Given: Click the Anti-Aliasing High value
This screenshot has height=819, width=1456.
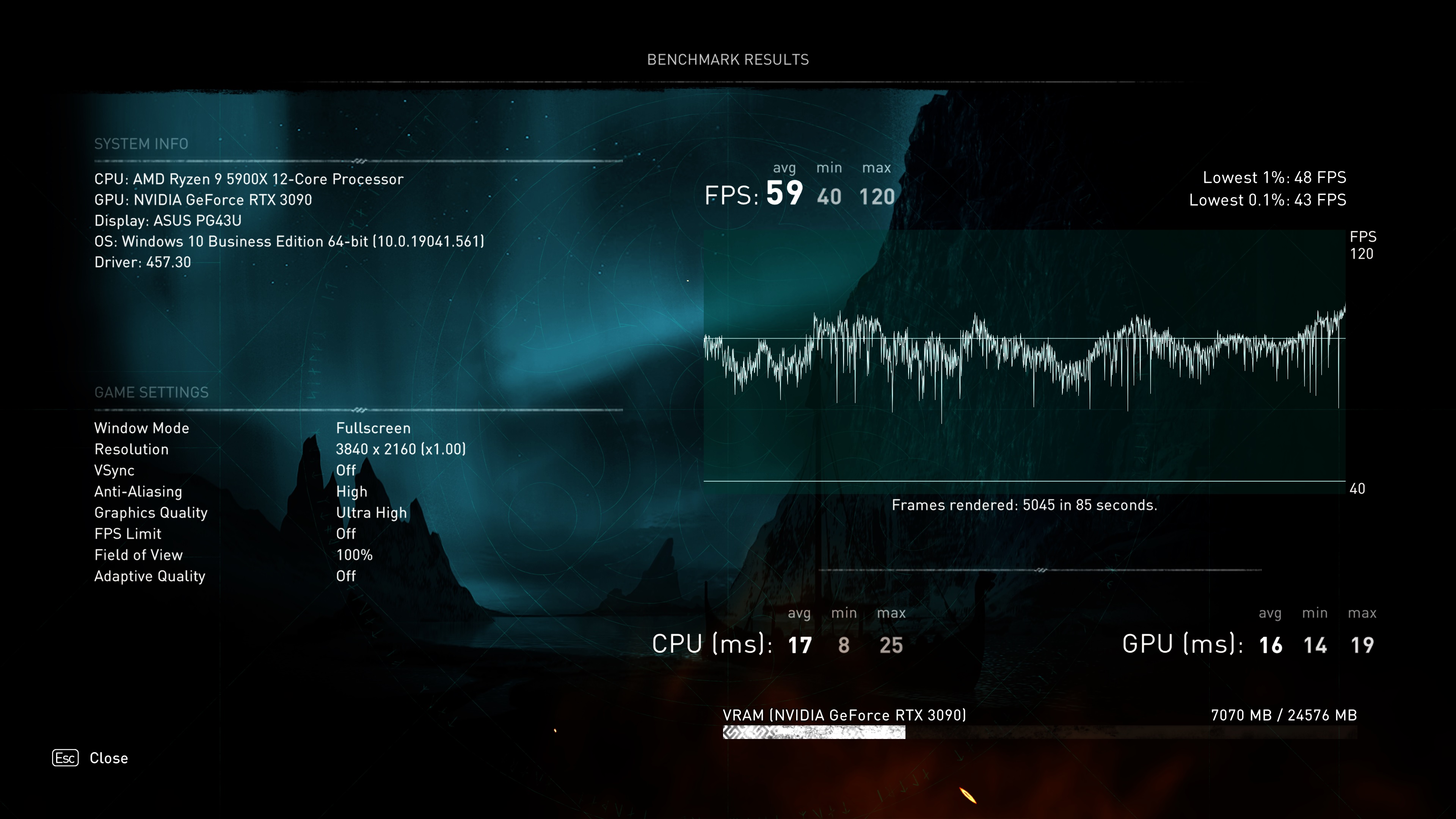Looking at the screenshot, I should pyautogui.click(x=351, y=492).
